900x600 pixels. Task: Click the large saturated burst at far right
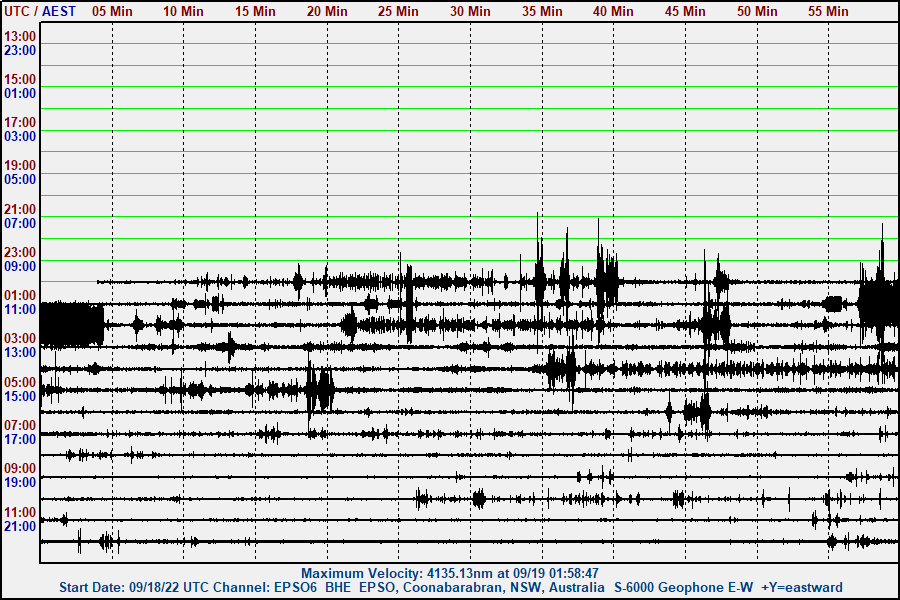click(x=879, y=300)
